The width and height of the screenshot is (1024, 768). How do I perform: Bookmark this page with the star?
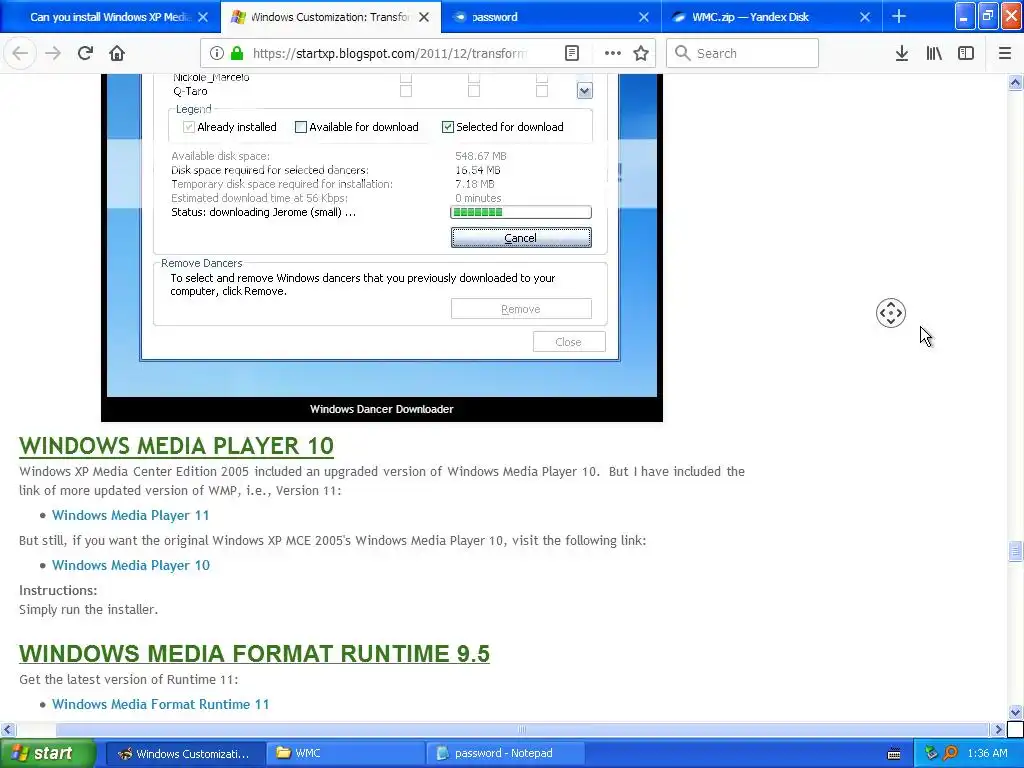coord(641,53)
